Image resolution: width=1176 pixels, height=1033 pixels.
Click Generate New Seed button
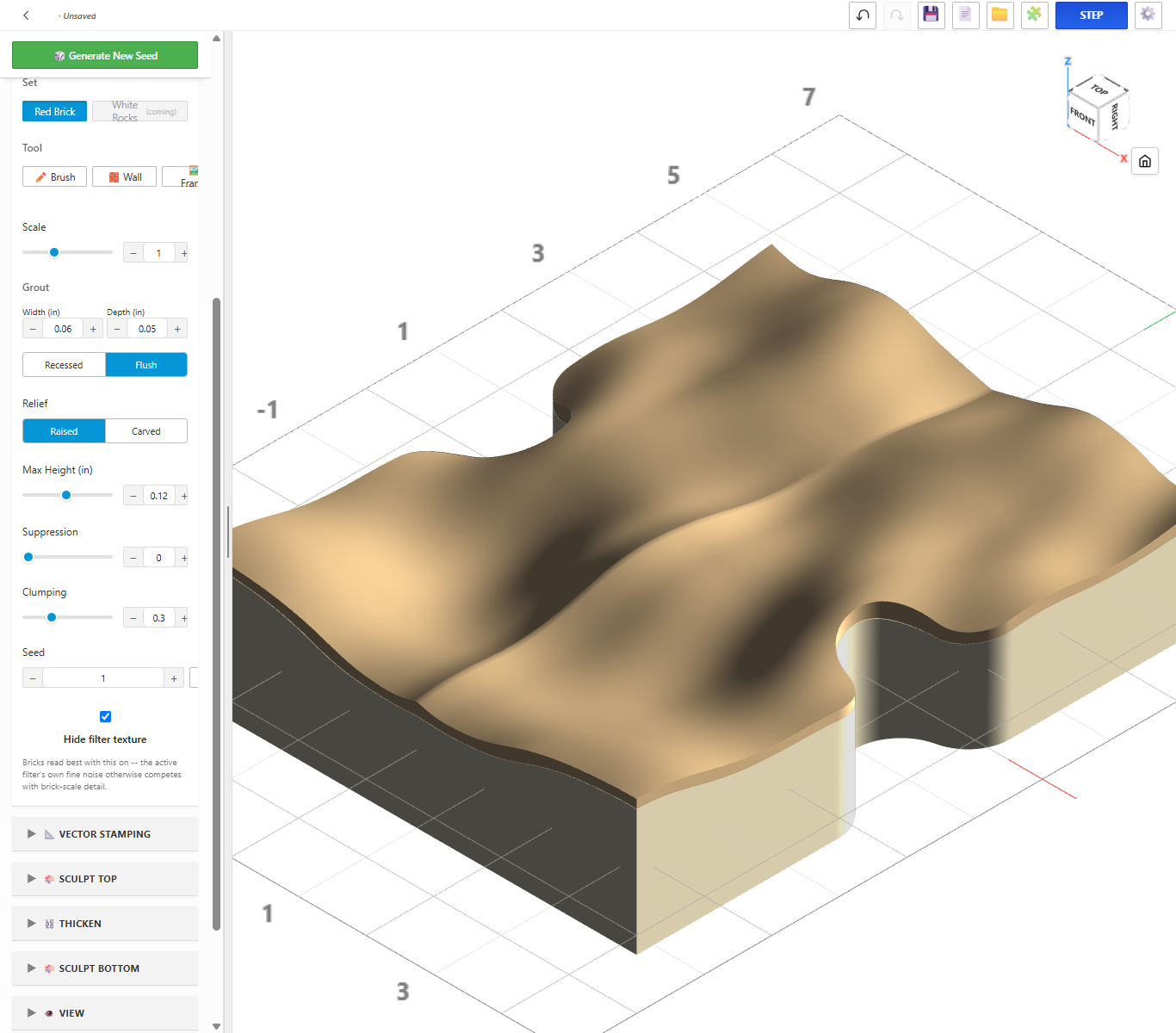[105, 55]
